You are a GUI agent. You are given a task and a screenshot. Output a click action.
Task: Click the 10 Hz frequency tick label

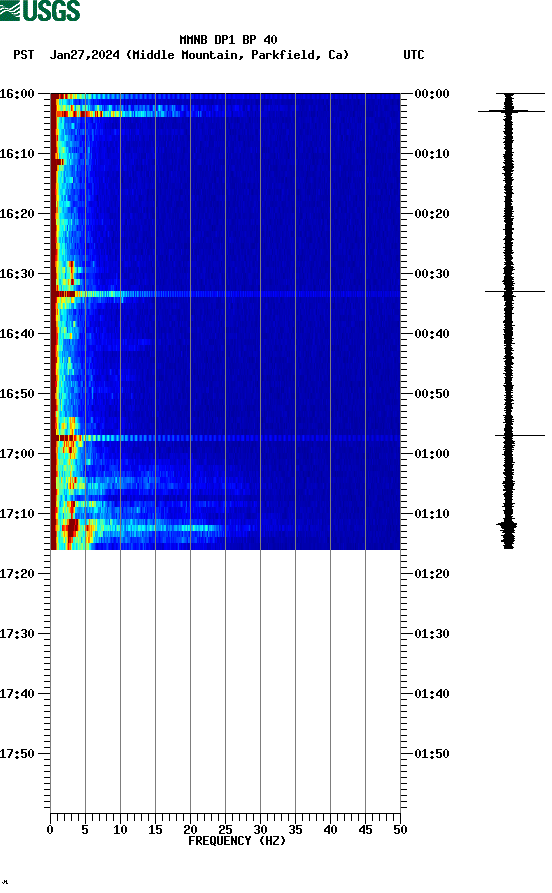pos(120,830)
